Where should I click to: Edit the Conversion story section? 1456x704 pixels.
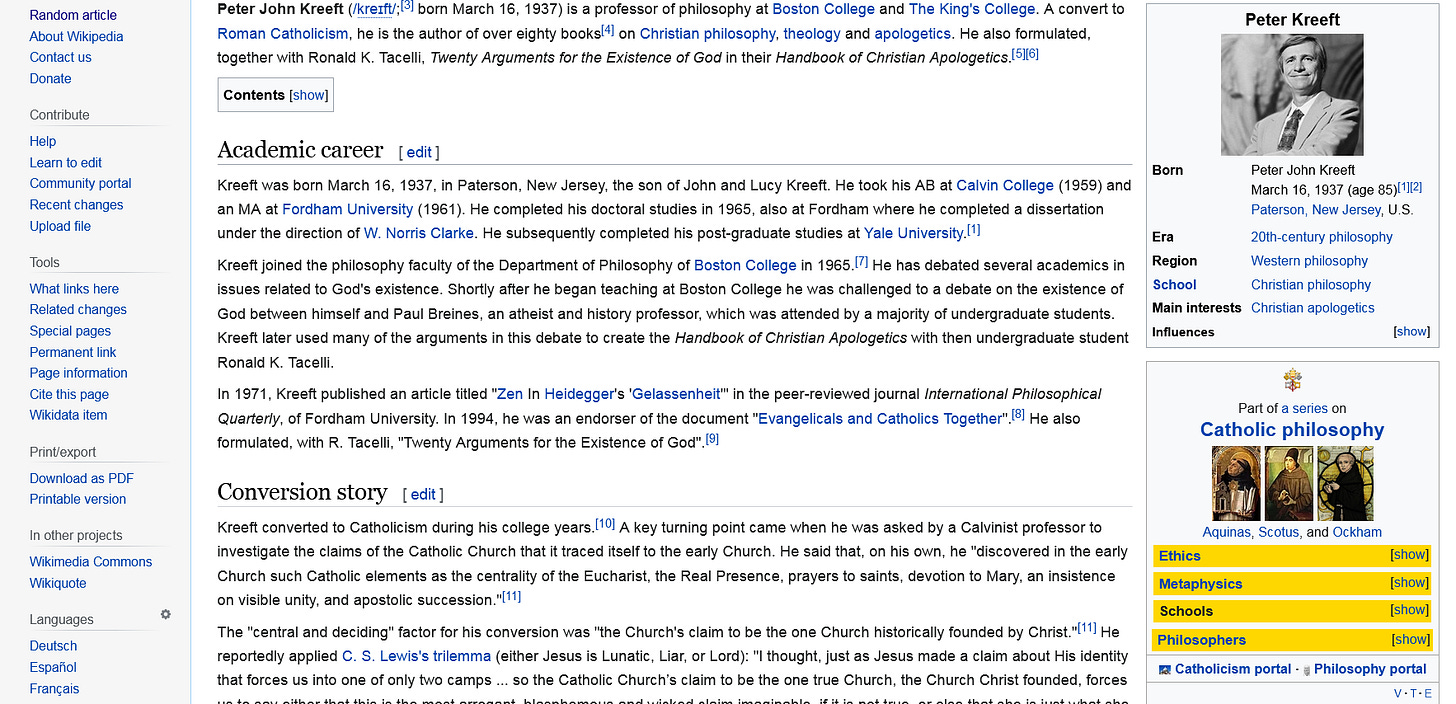coord(423,494)
